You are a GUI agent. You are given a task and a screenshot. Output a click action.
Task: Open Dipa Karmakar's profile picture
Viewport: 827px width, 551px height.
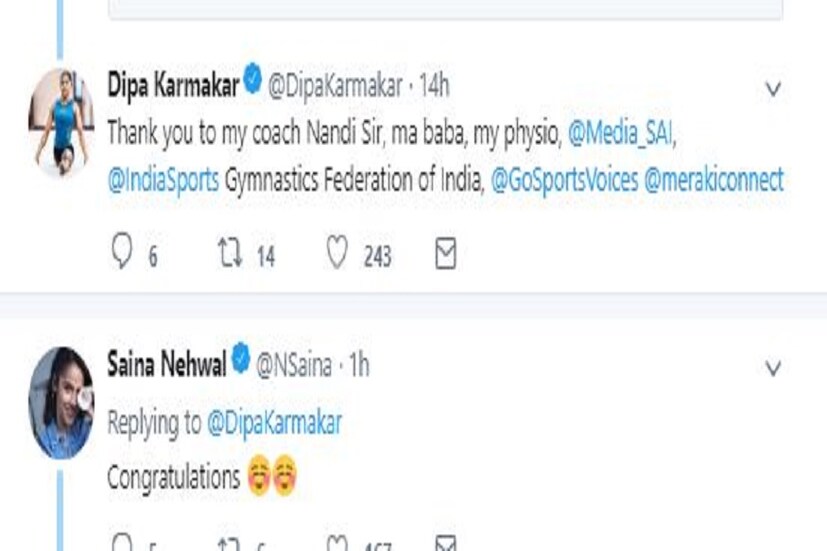click(x=62, y=122)
